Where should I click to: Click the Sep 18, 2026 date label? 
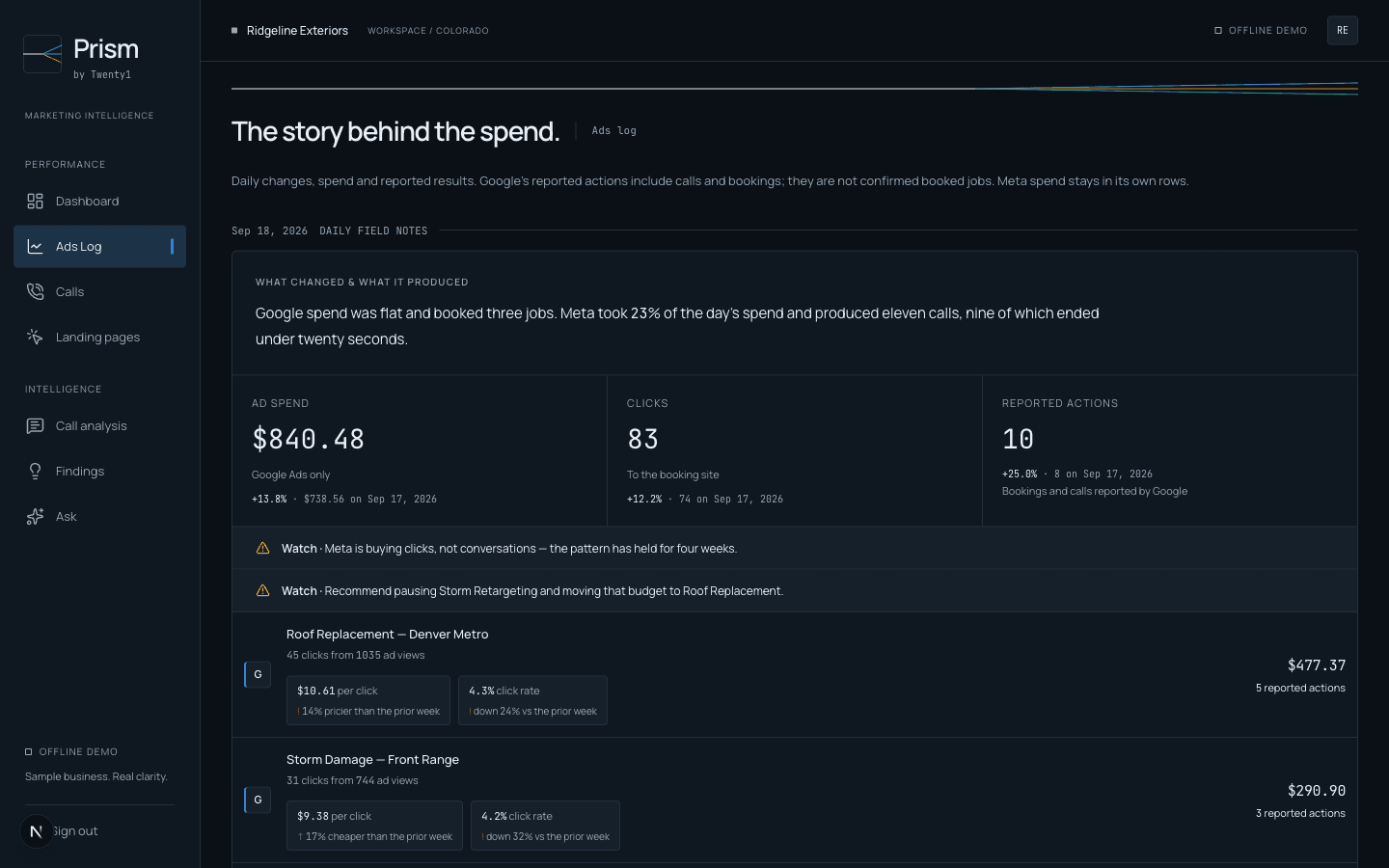[x=270, y=231]
